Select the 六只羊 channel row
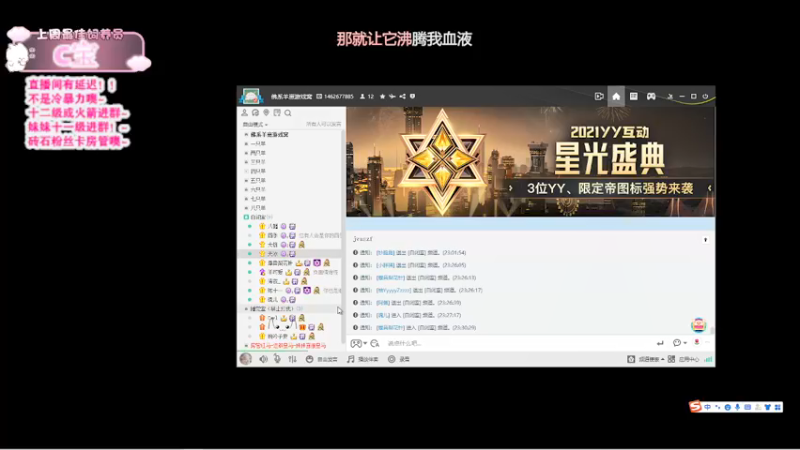800x450 pixels. click(x=291, y=190)
